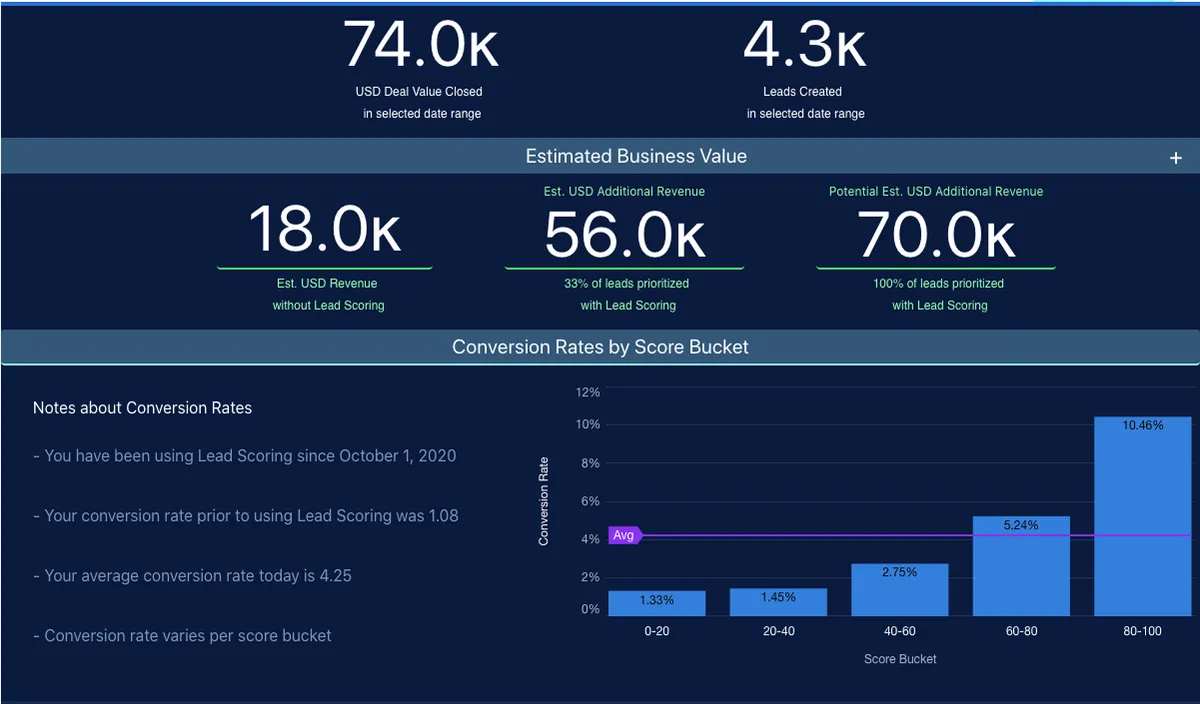The width and height of the screenshot is (1200, 704).
Task: Click the 40-60 score bucket bar
Action: pos(900,589)
